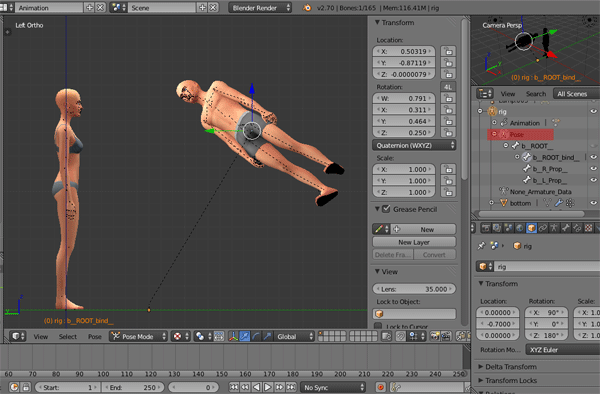Toggle visibility eye for bottom object
The image size is (600, 394).
click(x=593, y=203)
